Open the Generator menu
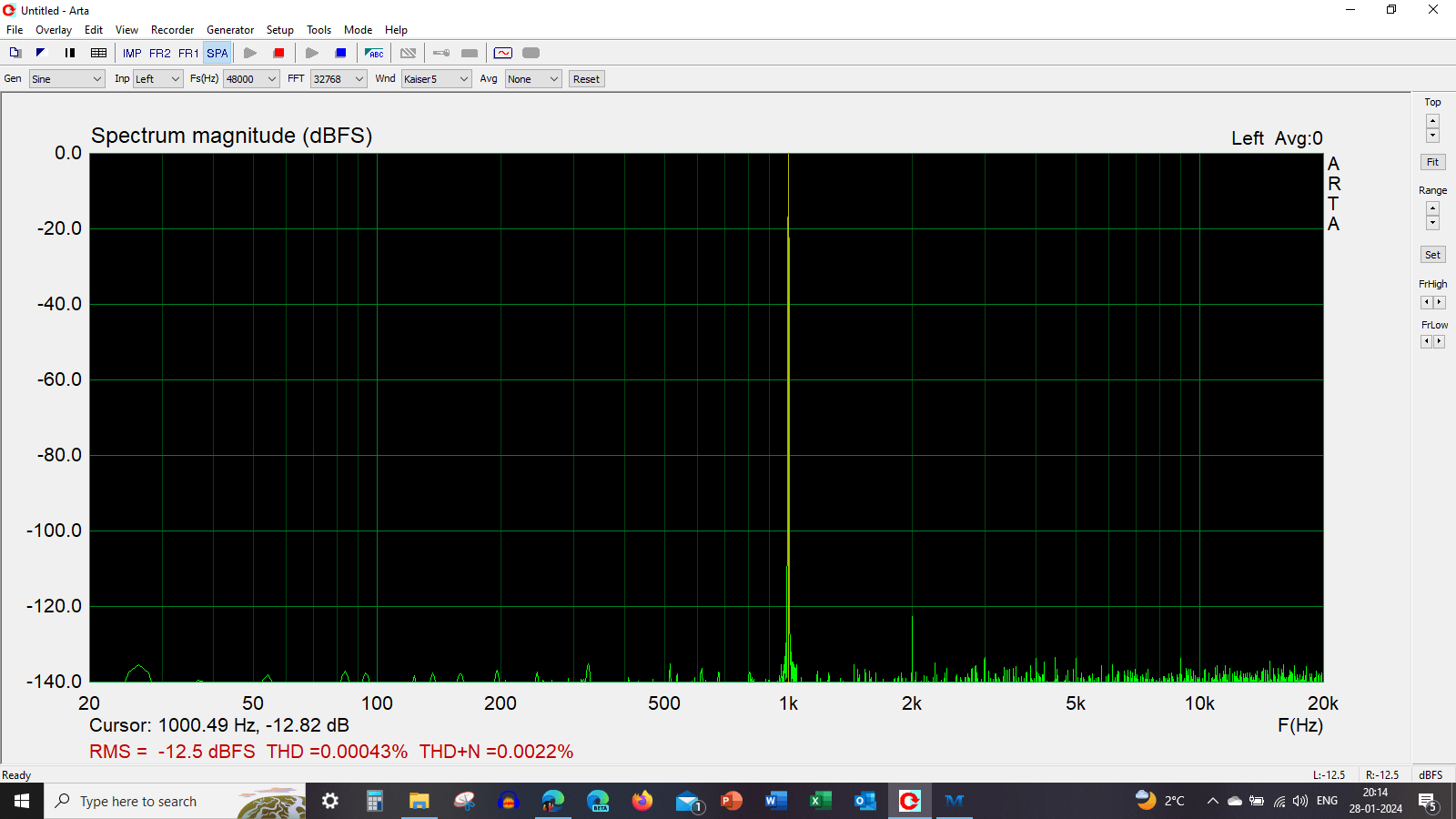1456x819 pixels. coord(230,30)
